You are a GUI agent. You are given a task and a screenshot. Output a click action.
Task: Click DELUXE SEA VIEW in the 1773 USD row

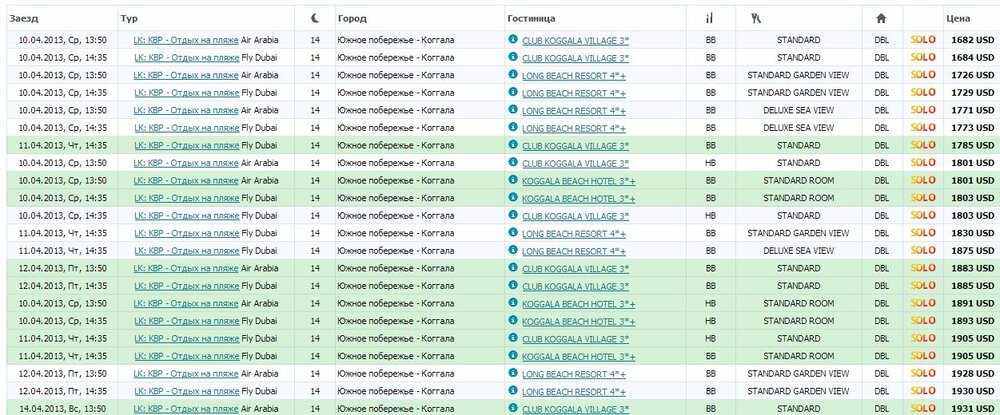pyautogui.click(x=798, y=127)
